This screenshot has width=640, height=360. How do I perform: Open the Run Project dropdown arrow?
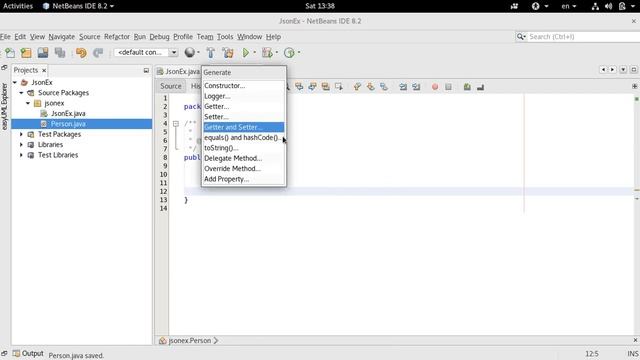tap(255, 53)
